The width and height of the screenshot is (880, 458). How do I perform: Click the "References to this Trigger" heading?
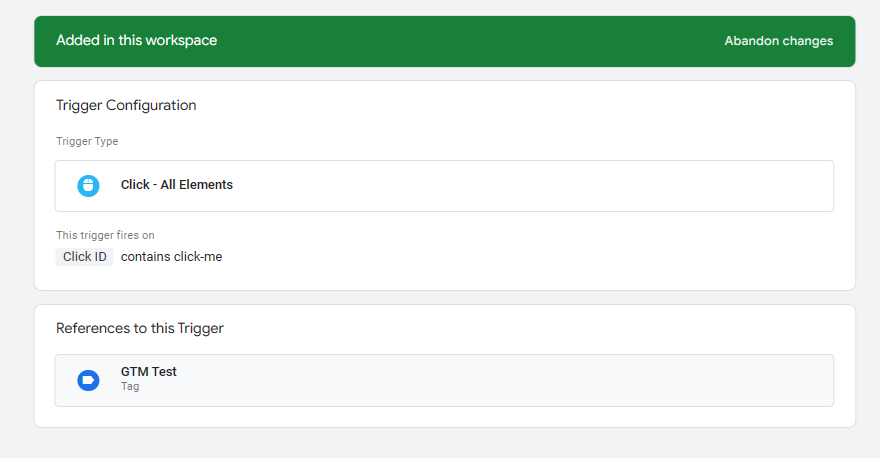coord(140,329)
